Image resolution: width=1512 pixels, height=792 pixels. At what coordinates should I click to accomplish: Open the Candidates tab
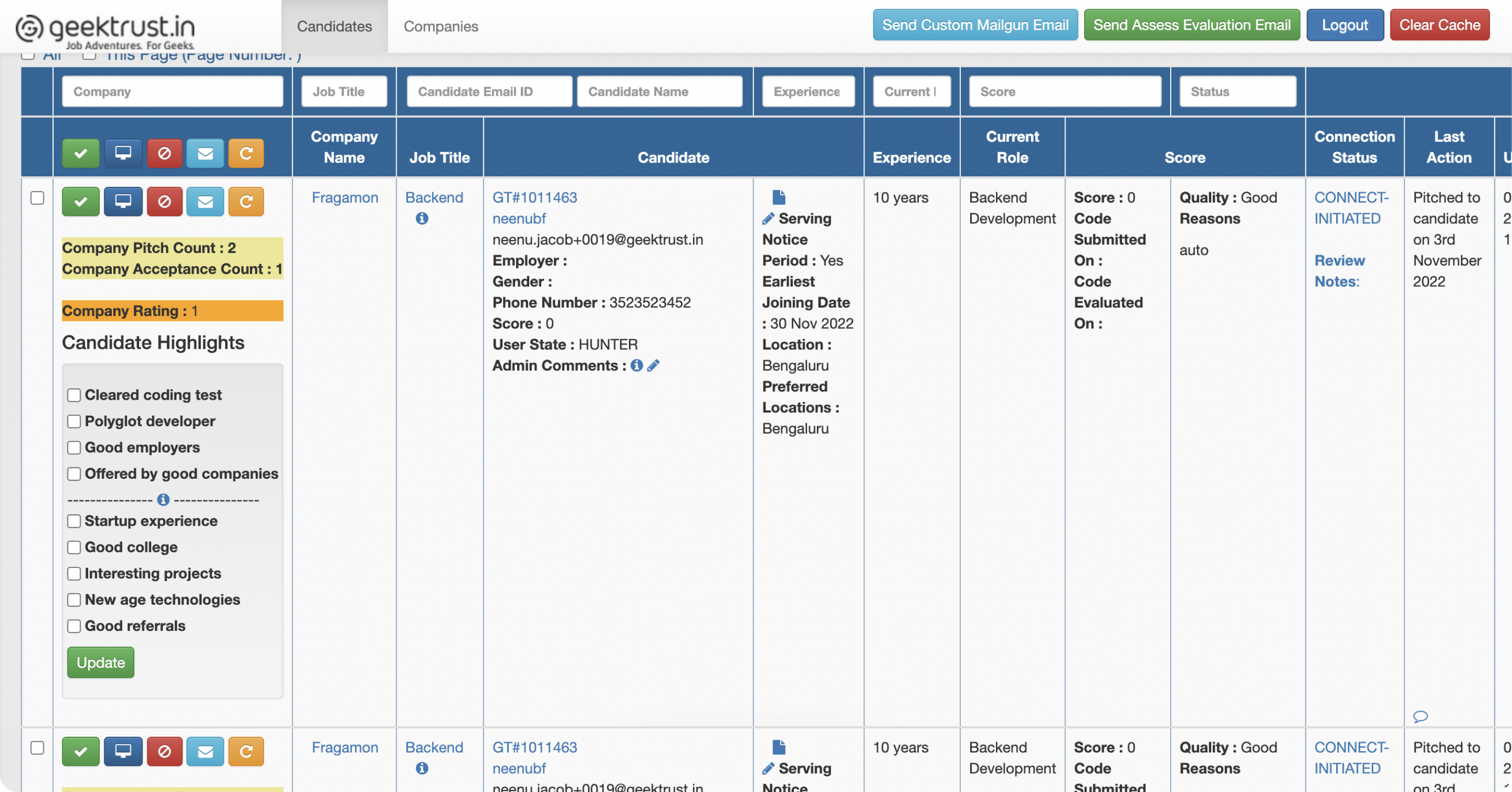(334, 26)
